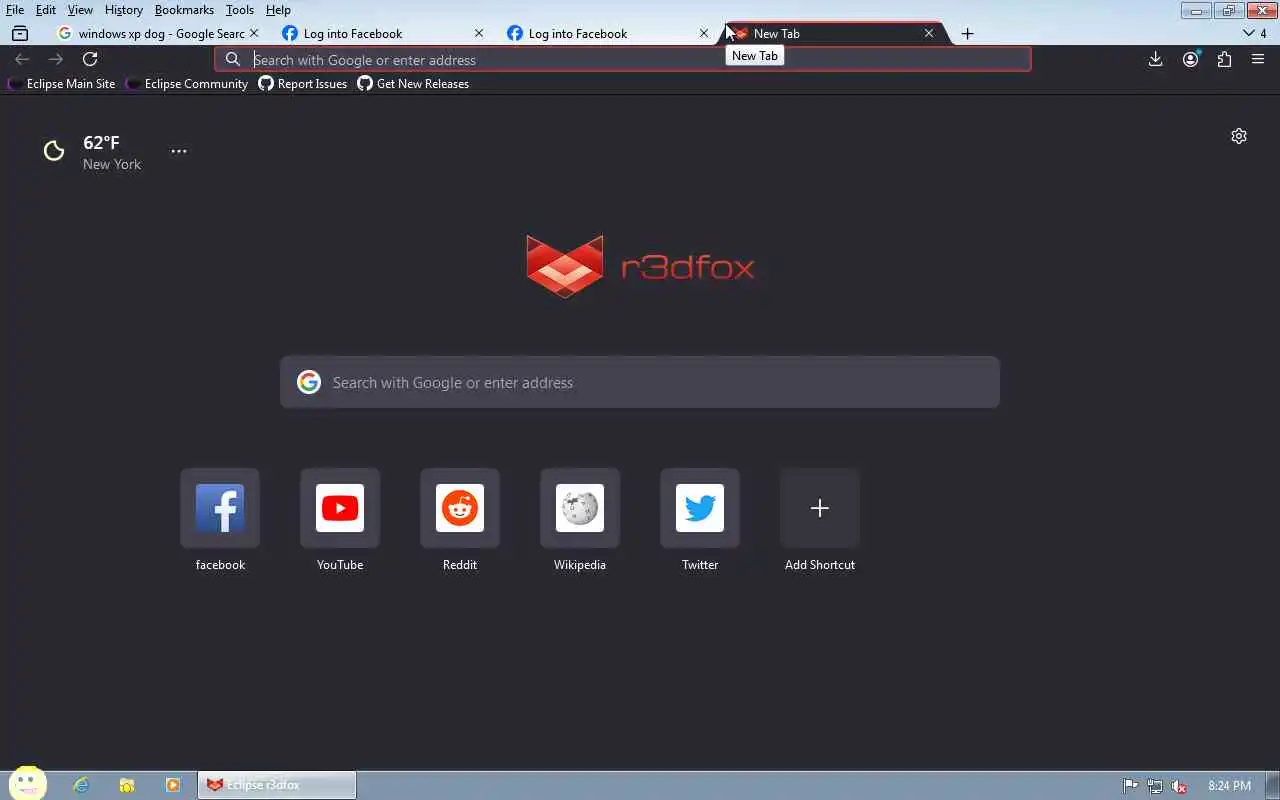Screen dimensions: 1280x800
Task: Launch Internet Explorer from taskbar
Action: tap(81, 785)
